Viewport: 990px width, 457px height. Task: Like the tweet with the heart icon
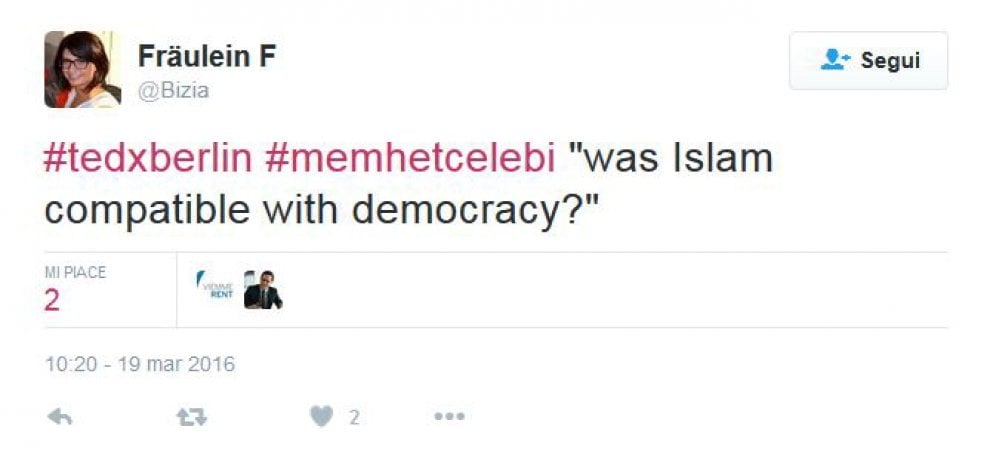tap(321, 417)
